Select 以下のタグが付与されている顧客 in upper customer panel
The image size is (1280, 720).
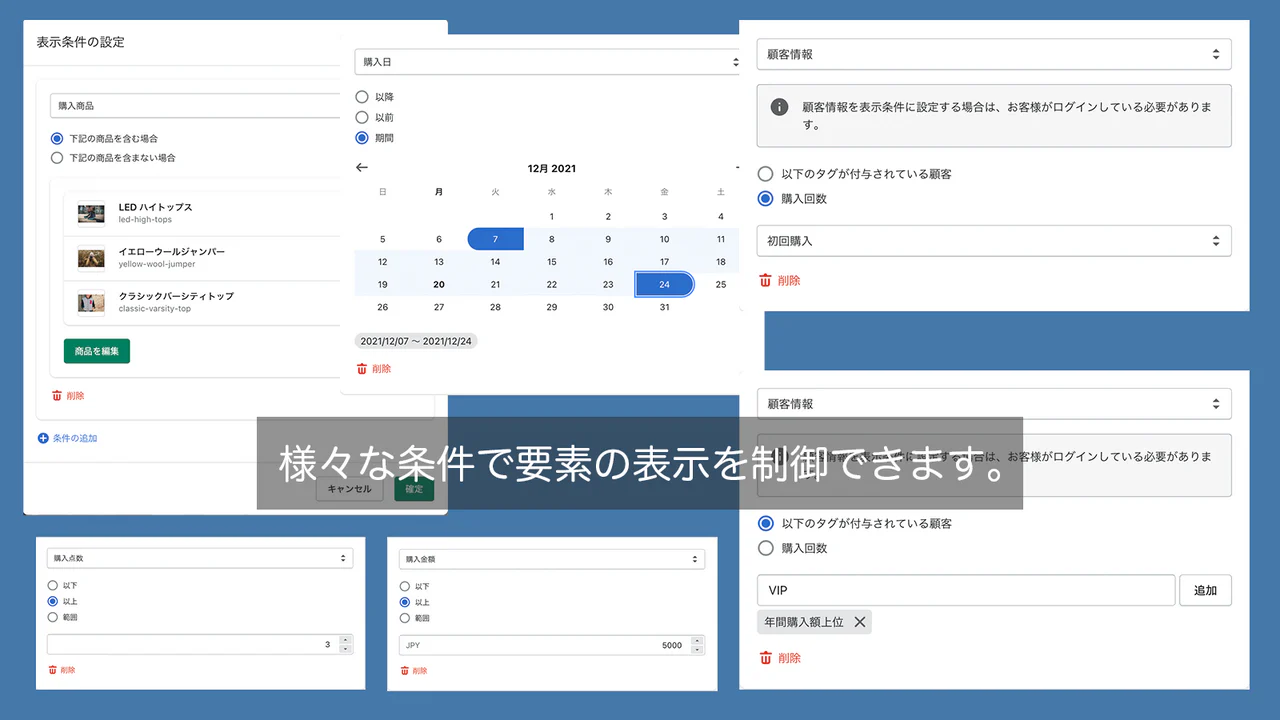tap(766, 174)
